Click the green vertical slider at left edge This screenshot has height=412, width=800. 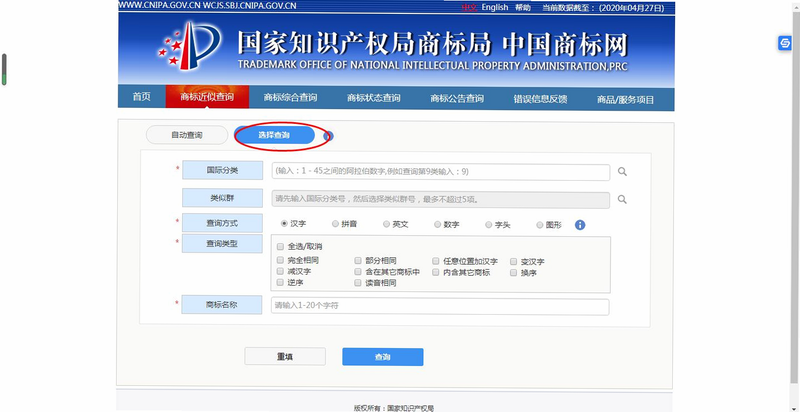click(x=4, y=69)
